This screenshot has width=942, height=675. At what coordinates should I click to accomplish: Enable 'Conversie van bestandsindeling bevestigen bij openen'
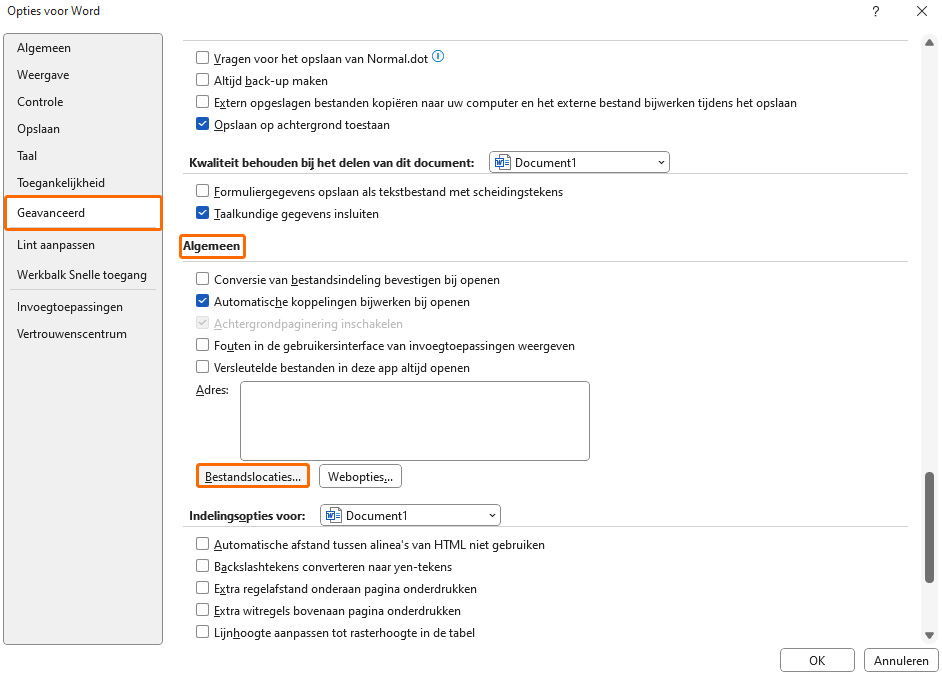point(202,279)
